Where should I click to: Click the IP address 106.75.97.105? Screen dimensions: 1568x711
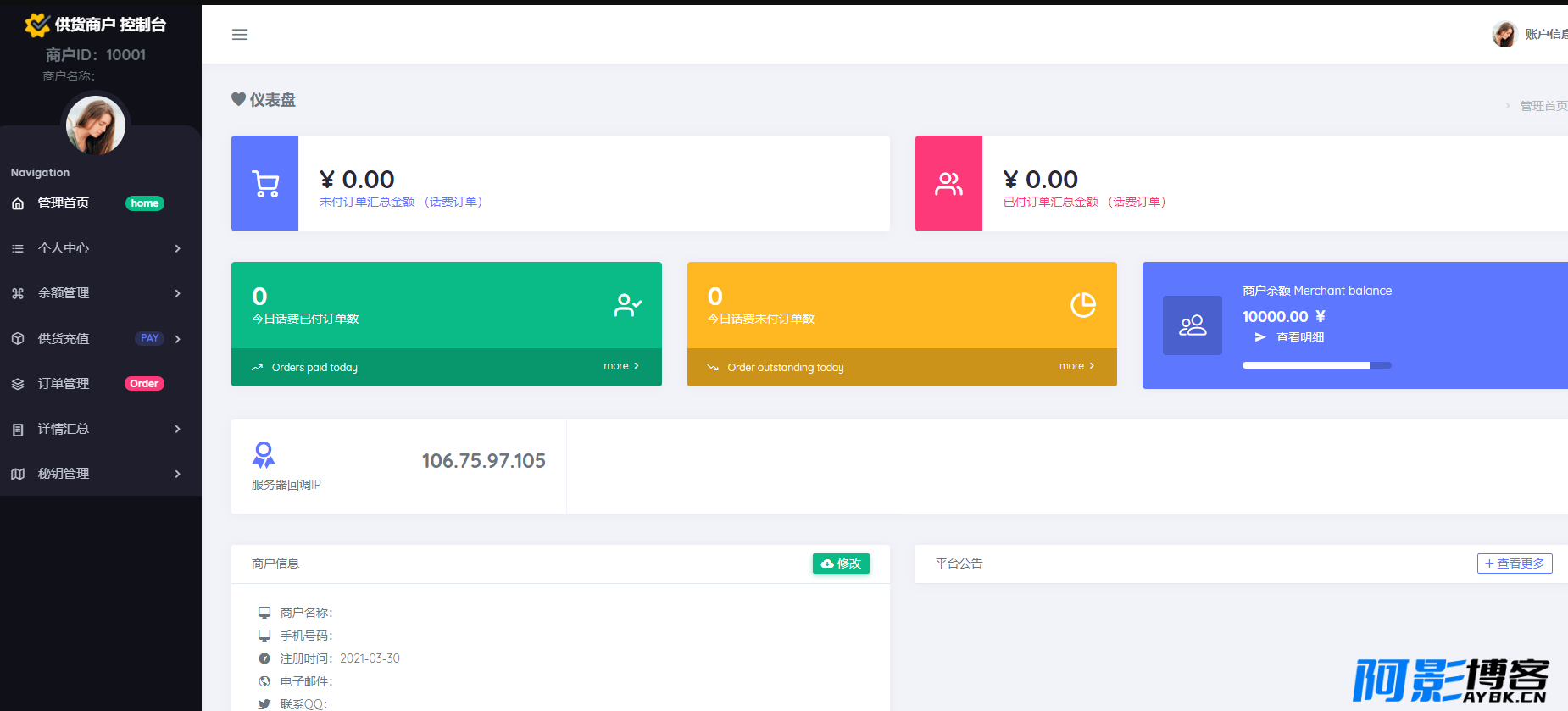(x=484, y=461)
